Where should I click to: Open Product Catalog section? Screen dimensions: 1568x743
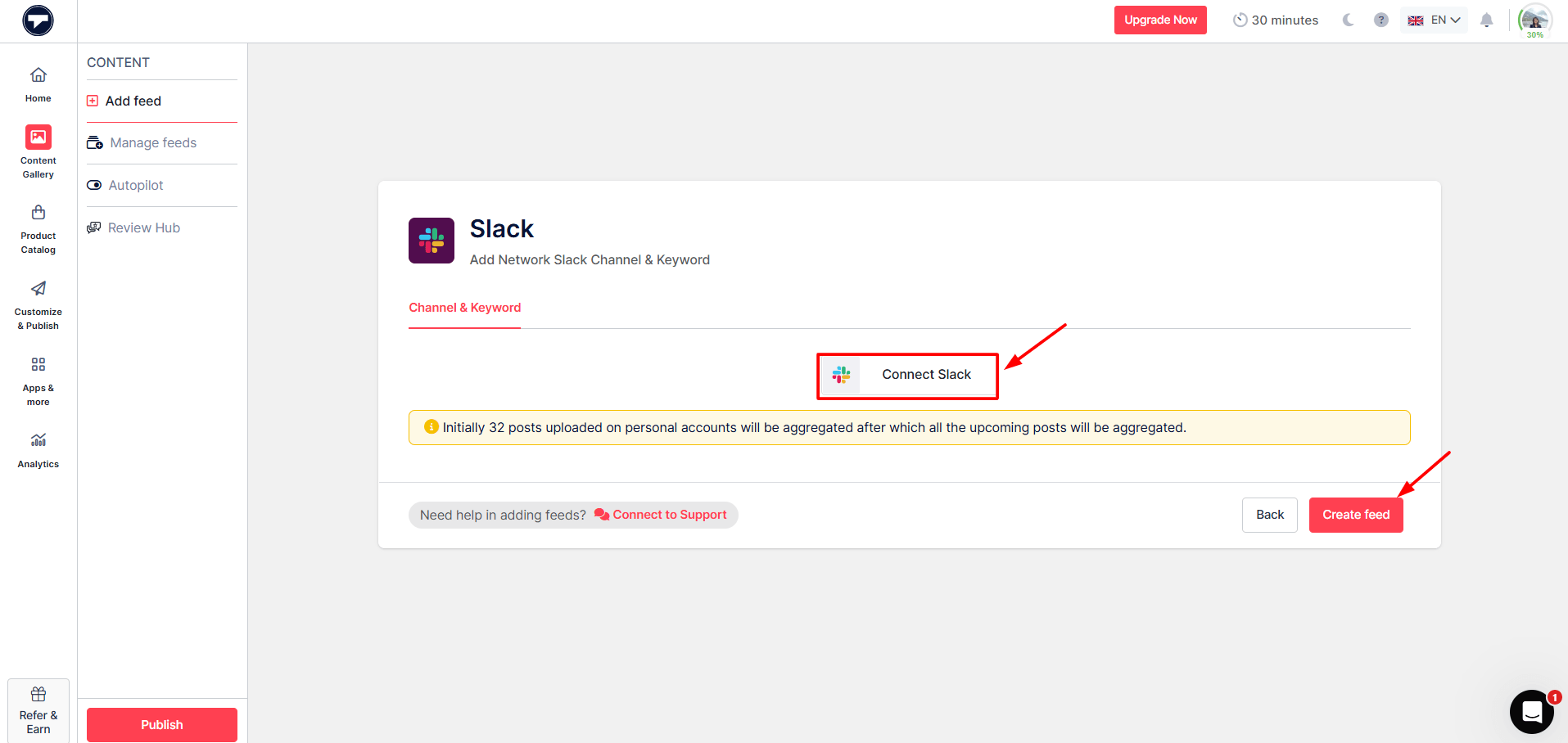[38, 230]
